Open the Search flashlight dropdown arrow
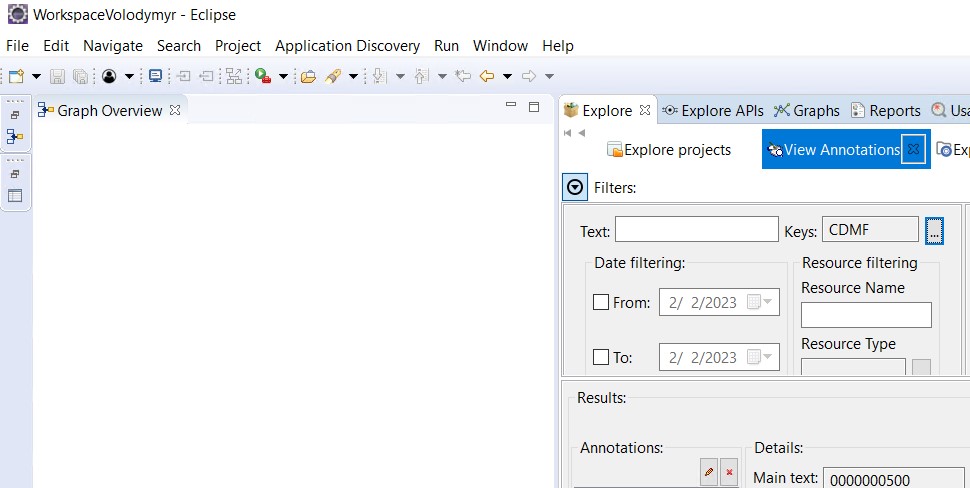The height and width of the screenshot is (488, 970). 353,77
